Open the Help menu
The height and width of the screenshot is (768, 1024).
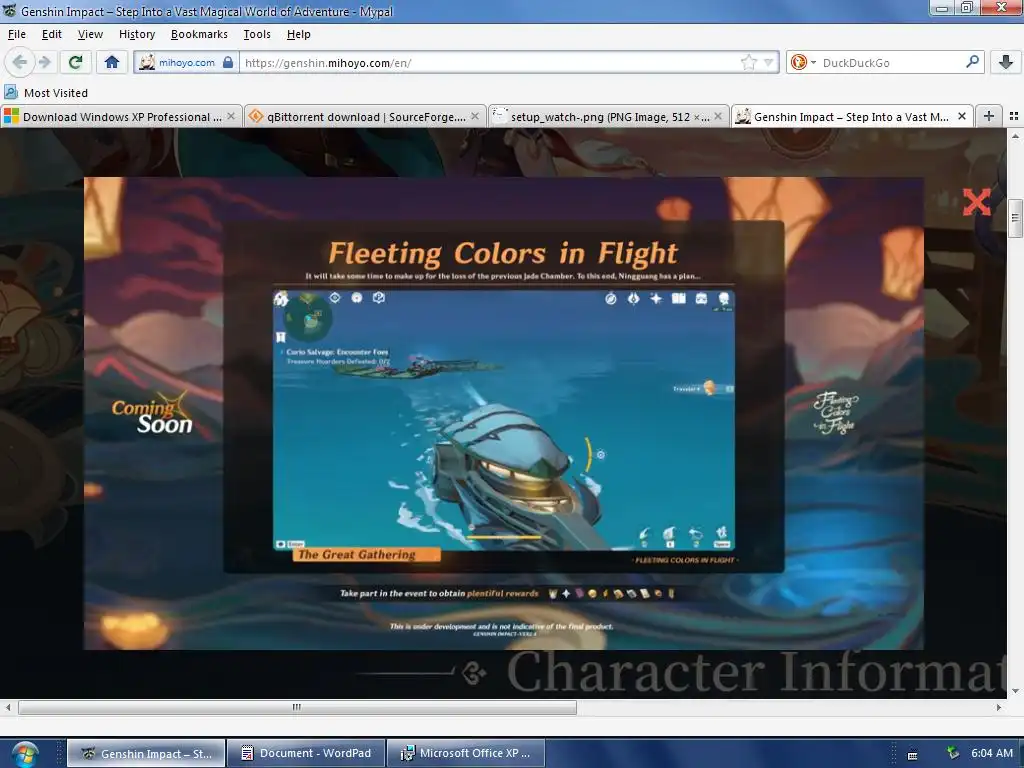coord(298,34)
